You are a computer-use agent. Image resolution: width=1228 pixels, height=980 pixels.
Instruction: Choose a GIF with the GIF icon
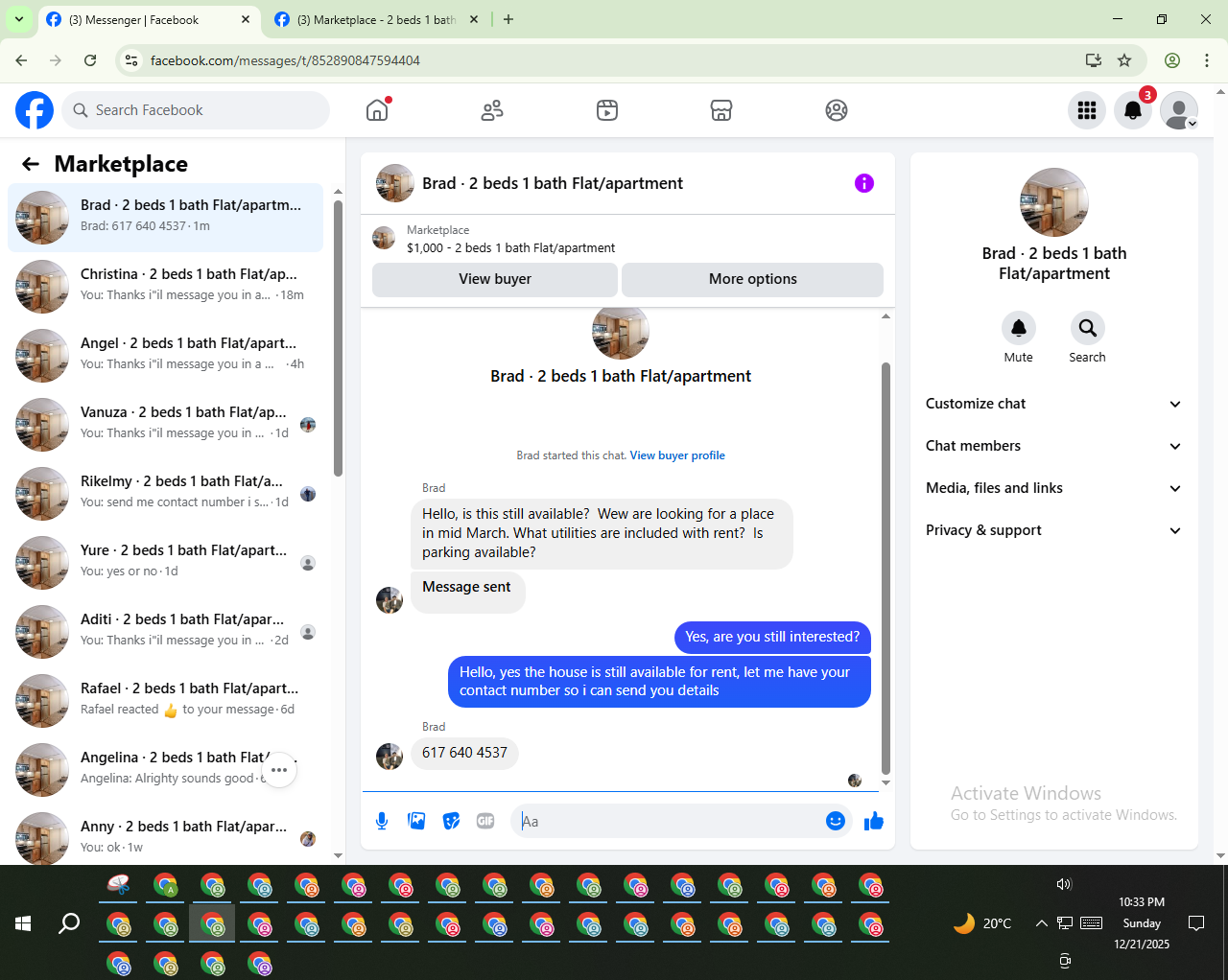click(485, 821)
